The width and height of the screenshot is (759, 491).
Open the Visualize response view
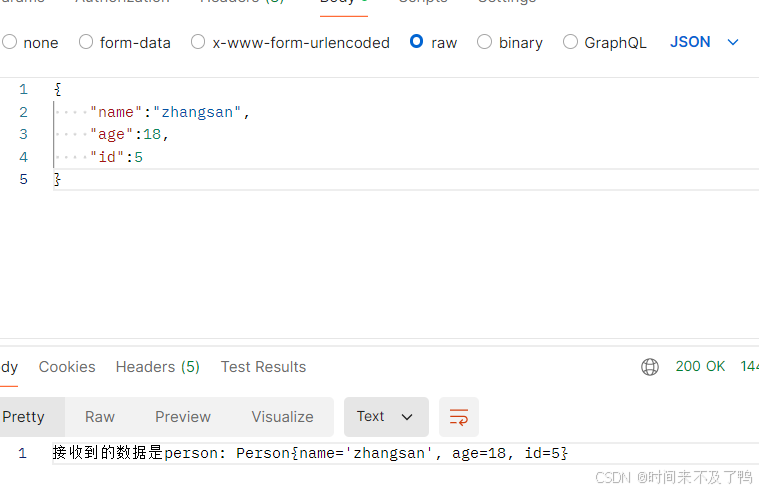click(282, 417)
